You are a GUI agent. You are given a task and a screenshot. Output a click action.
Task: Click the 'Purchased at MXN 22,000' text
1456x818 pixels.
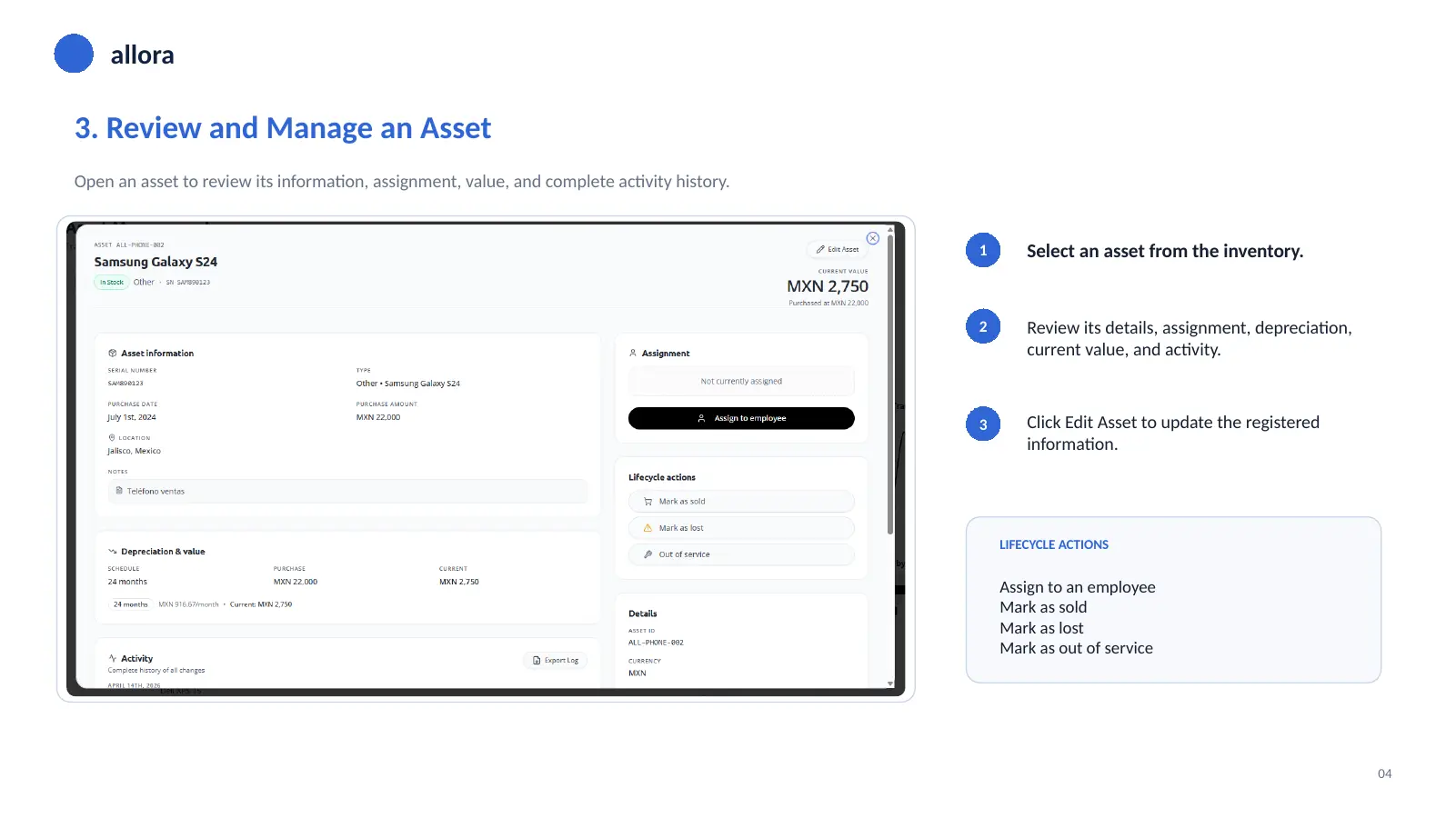coord(828,303)
